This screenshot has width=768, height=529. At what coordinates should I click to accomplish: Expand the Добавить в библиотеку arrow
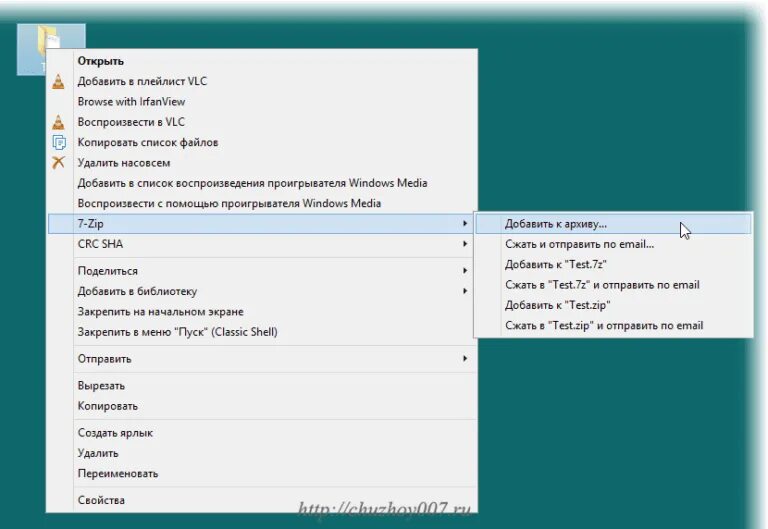pyautogui.click(x=464, y=291)
